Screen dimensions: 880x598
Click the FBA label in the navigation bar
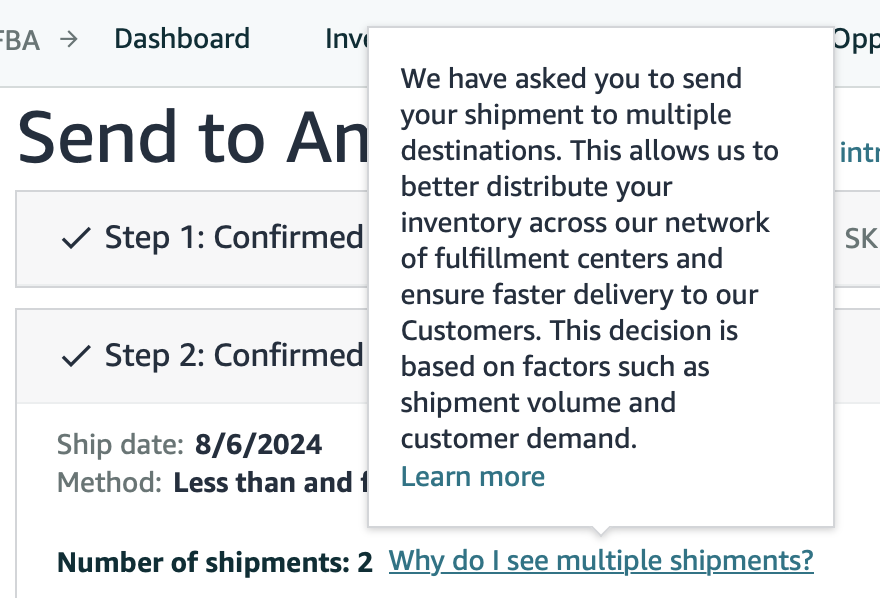click(x=20, y=40)
